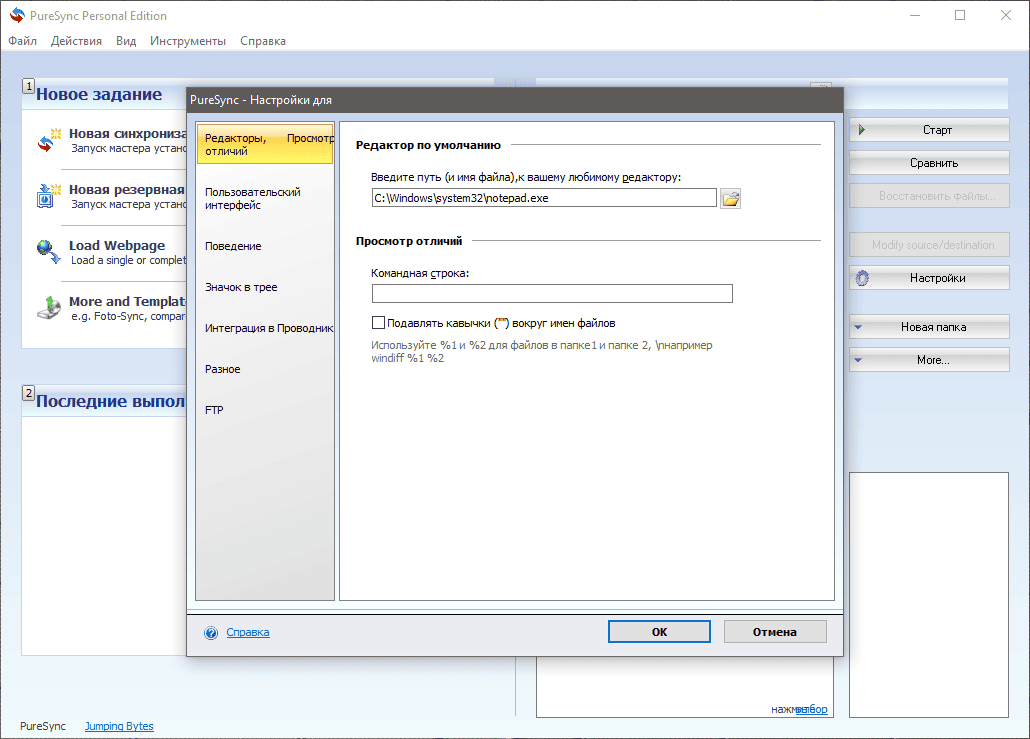Click the Load Webpage globe icon

(x=48, y=252)
